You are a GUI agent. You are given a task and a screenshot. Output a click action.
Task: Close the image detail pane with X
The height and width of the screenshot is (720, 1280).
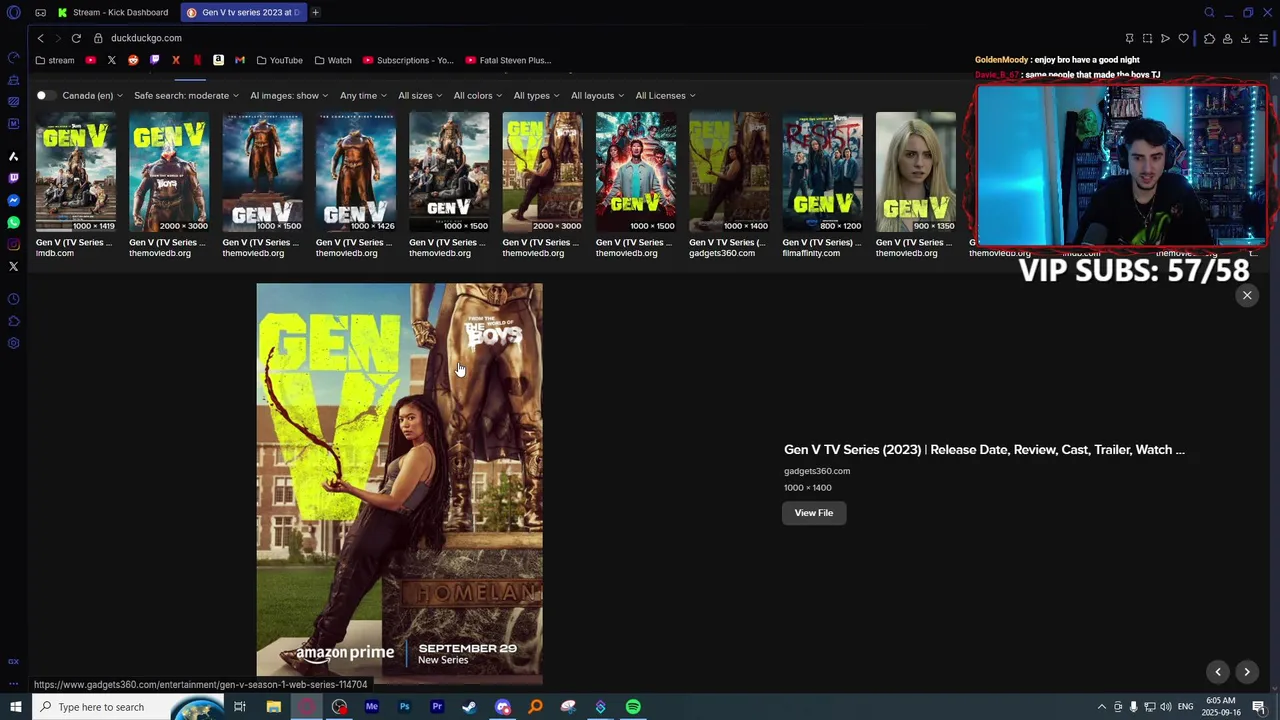click(x=1247, y=295)
